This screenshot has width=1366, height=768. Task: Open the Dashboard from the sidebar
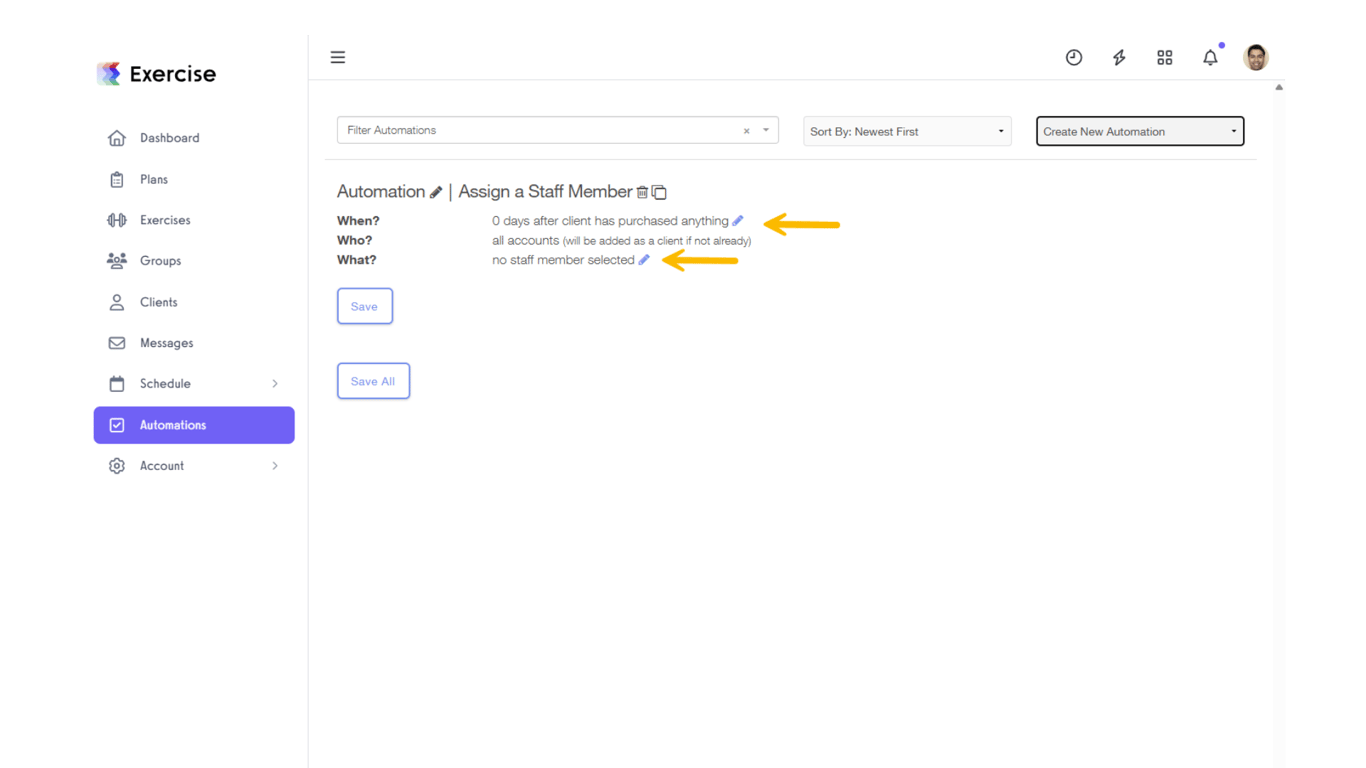tap(169, 137)
